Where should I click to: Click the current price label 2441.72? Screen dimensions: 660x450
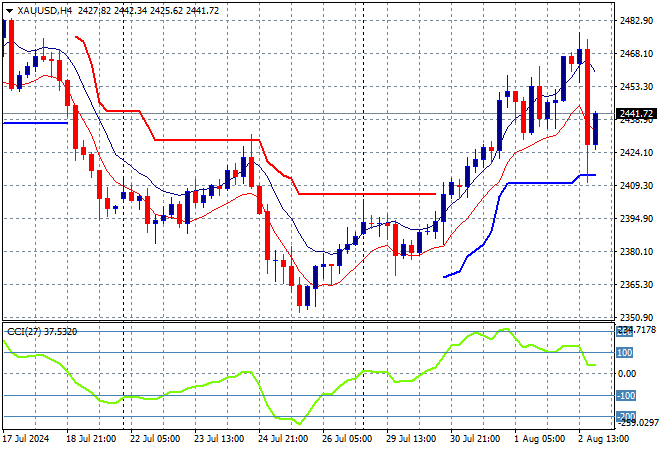[x=636, y=114]
